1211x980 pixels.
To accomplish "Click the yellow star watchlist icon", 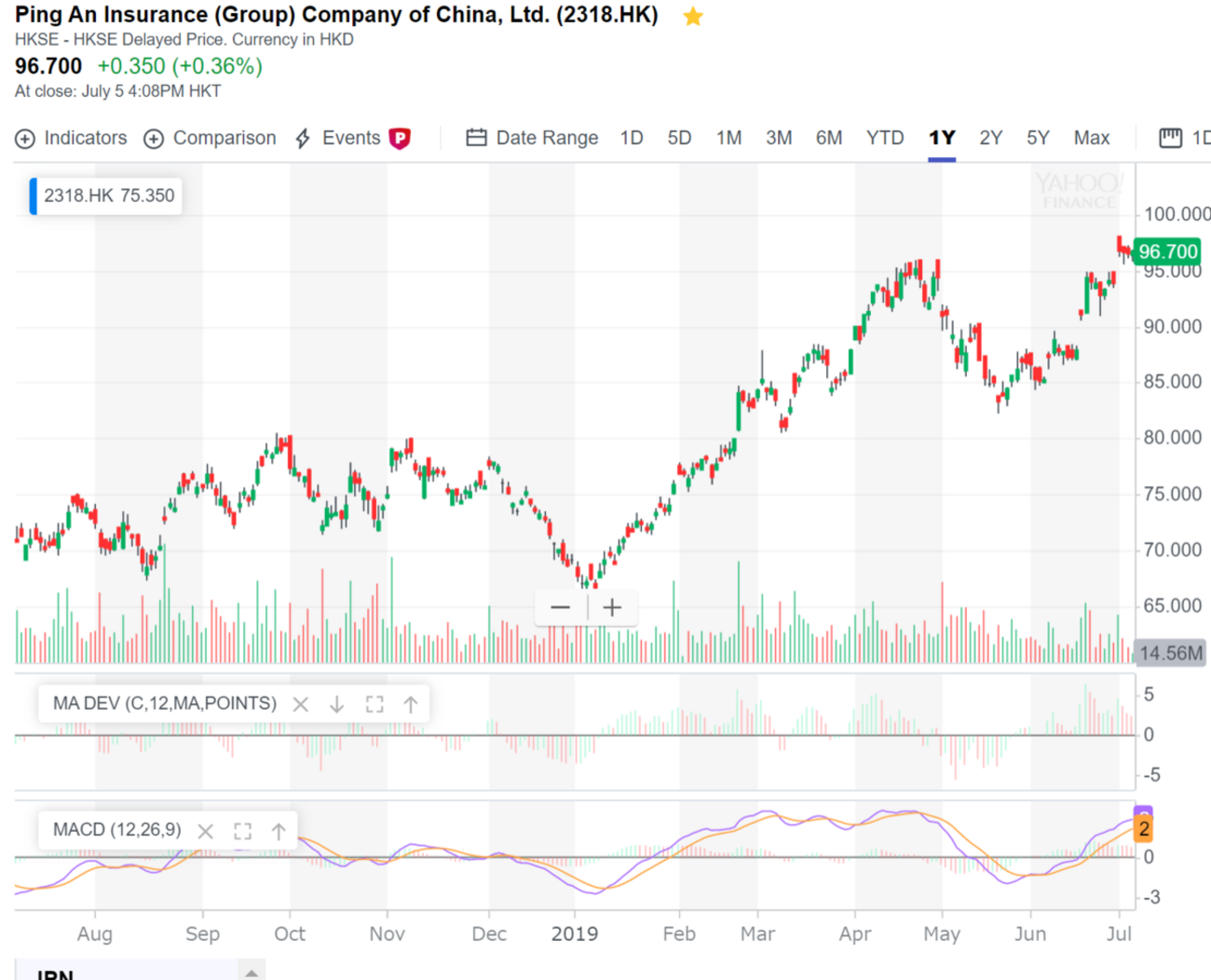I will tap(693, 16).
